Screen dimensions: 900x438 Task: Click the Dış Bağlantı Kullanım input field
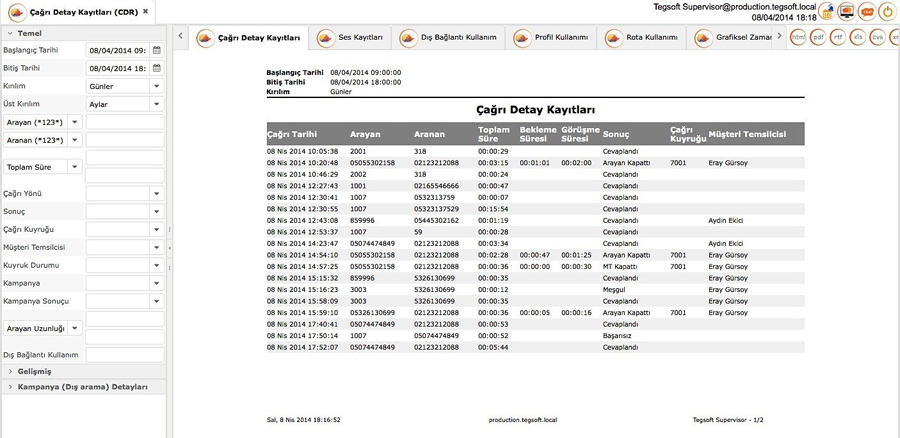click(125, 355)
